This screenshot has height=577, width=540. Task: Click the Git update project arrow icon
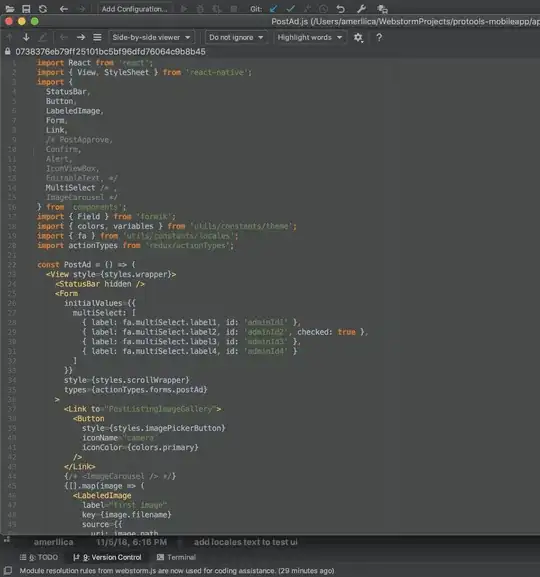tap(273, 9)
